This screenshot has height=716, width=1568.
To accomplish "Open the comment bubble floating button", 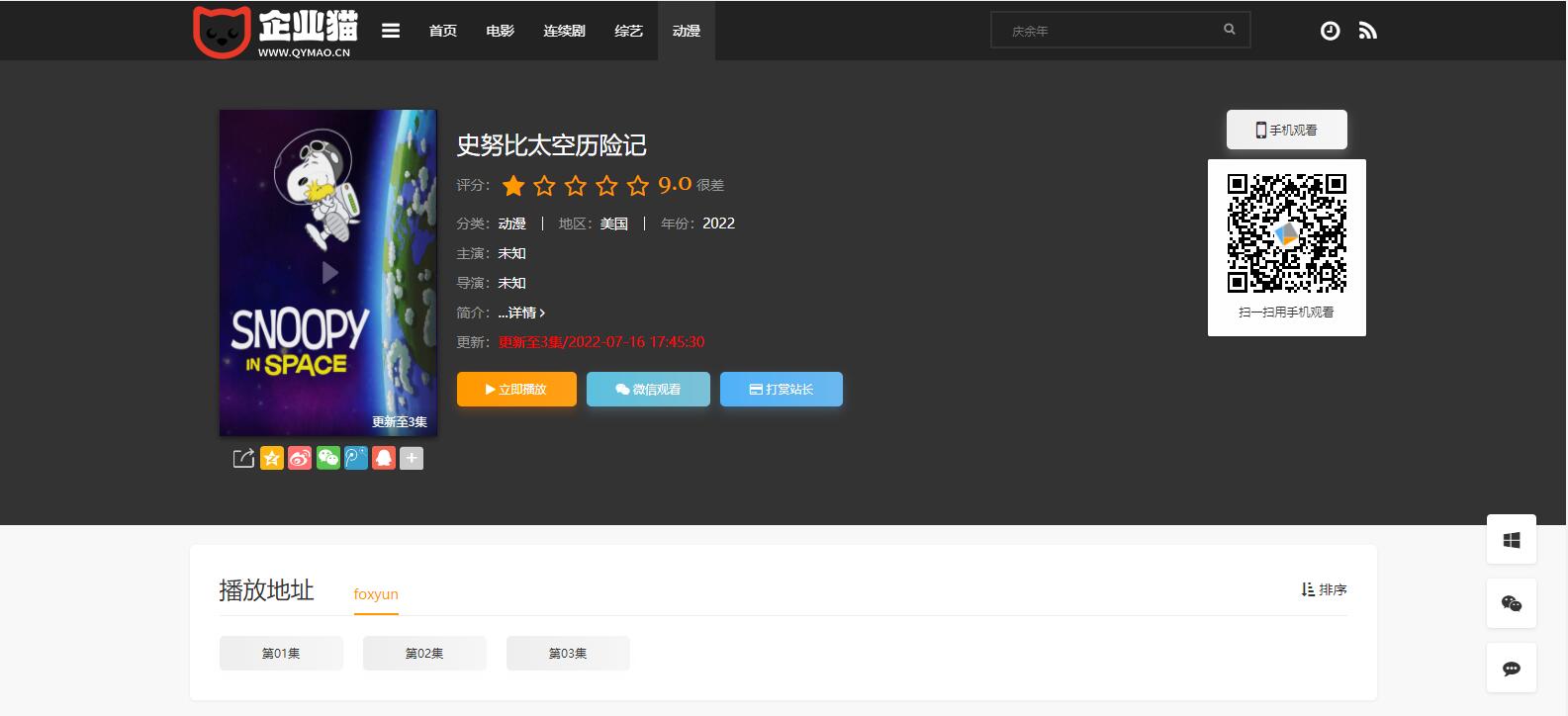I will coord(1512,669).
